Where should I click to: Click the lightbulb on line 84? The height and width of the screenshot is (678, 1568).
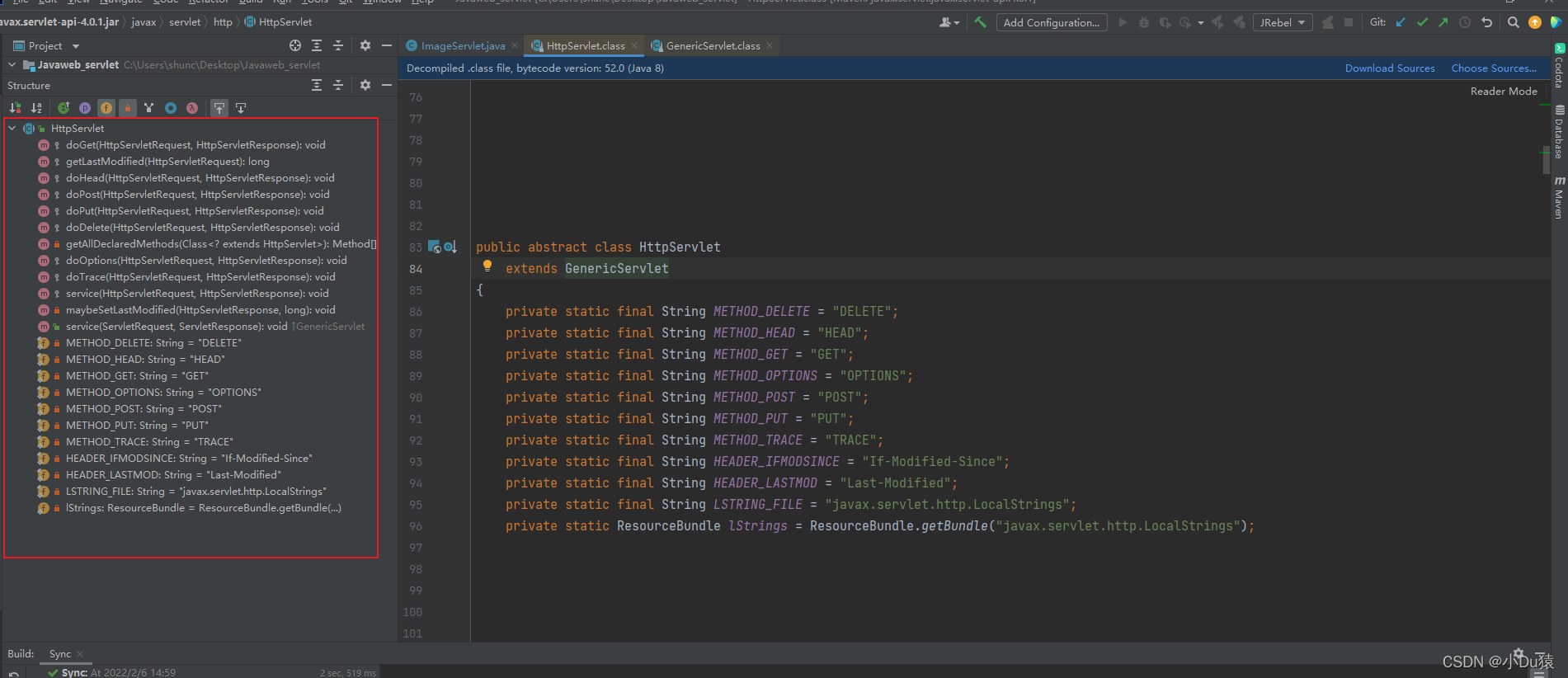tap(487, 266)
